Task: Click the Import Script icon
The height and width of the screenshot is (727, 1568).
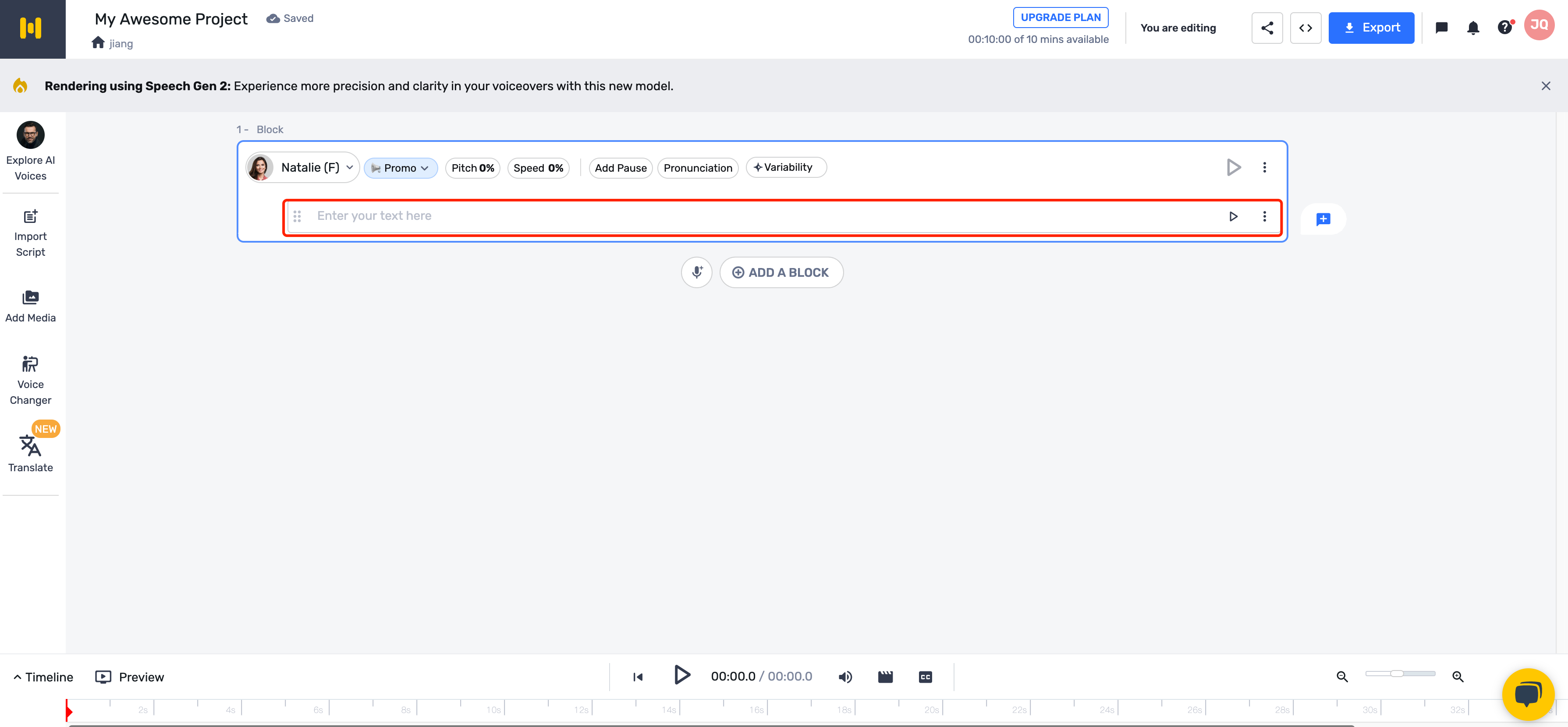Action: [x=30, y=217]
